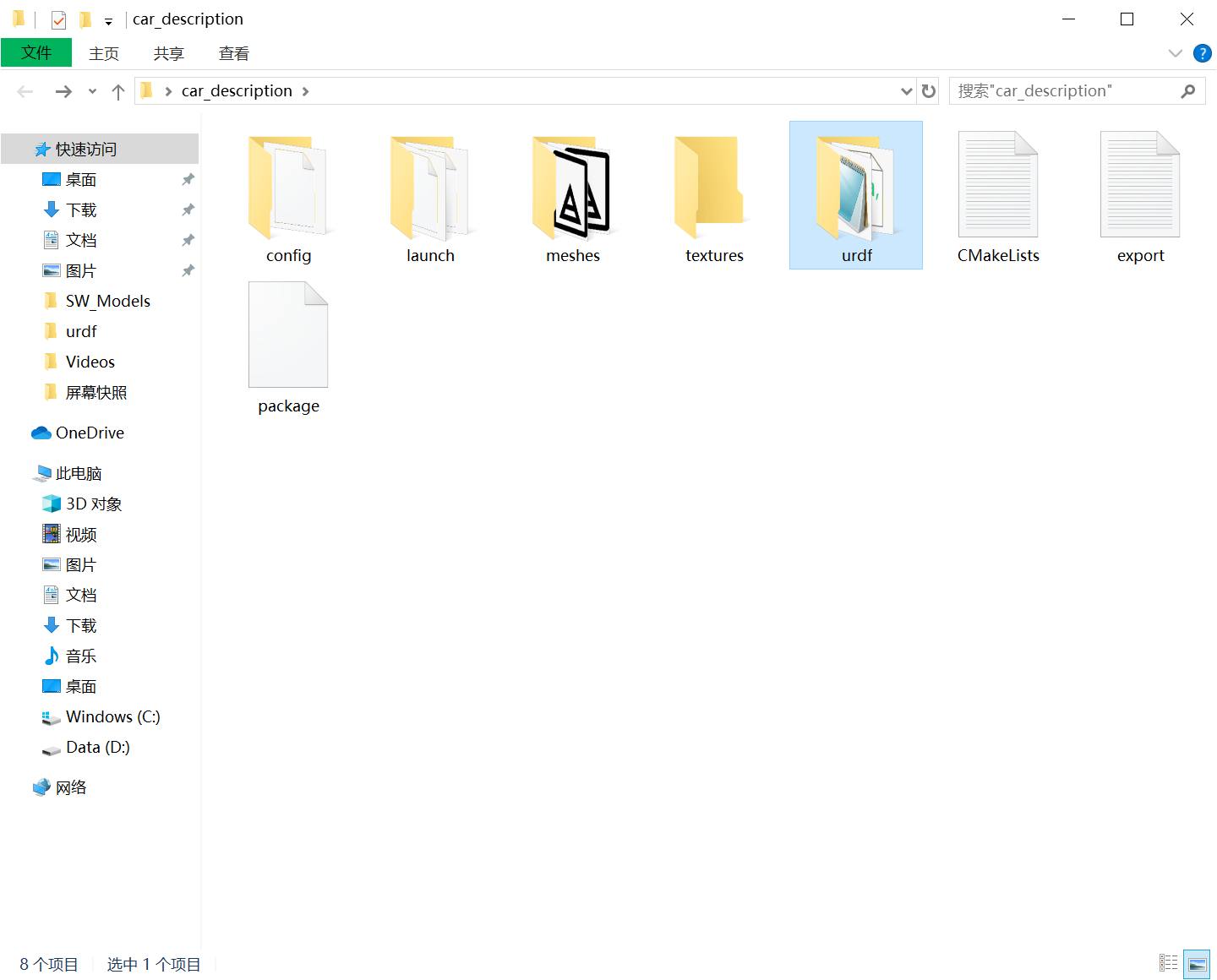Unpin 桌面 from quick access

[x=188, y=179]
